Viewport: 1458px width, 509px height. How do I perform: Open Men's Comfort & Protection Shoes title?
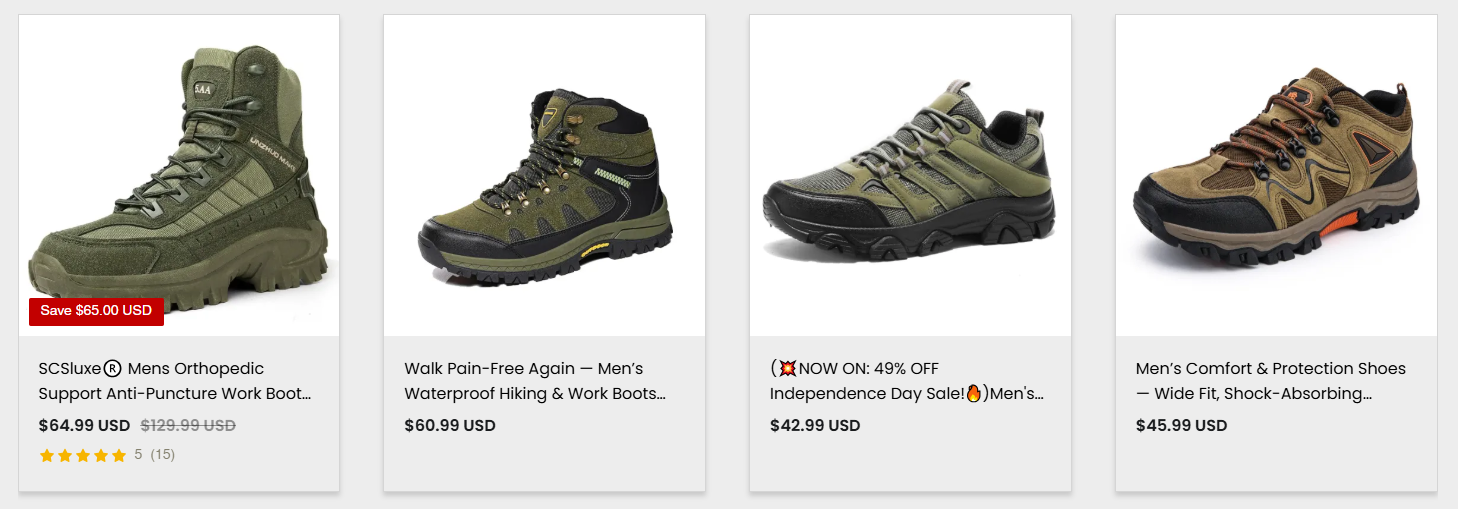1270,381
